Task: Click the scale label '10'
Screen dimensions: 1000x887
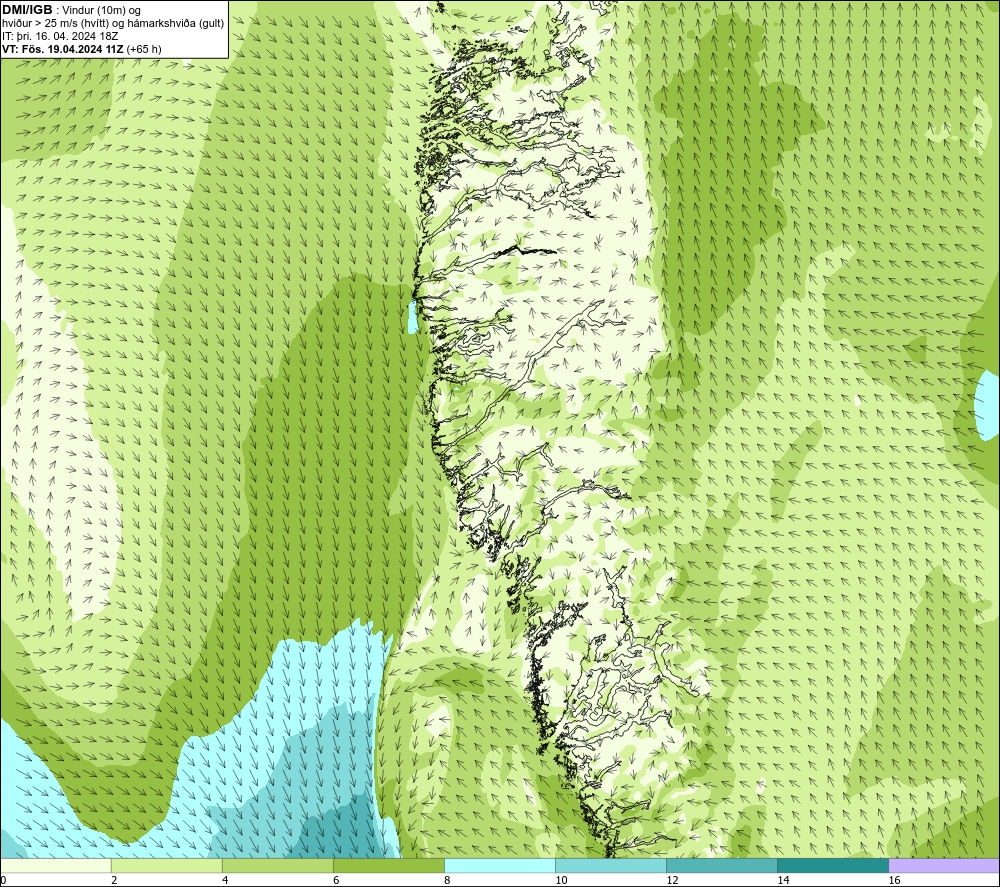Action: tap(561, 881)
